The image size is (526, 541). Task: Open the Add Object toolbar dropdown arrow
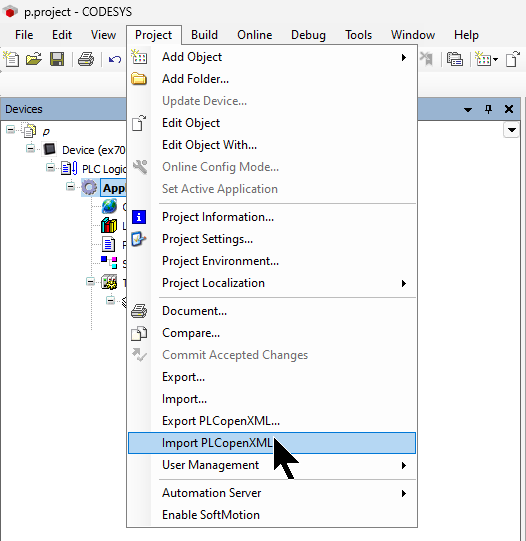click(x=495, y=60)
